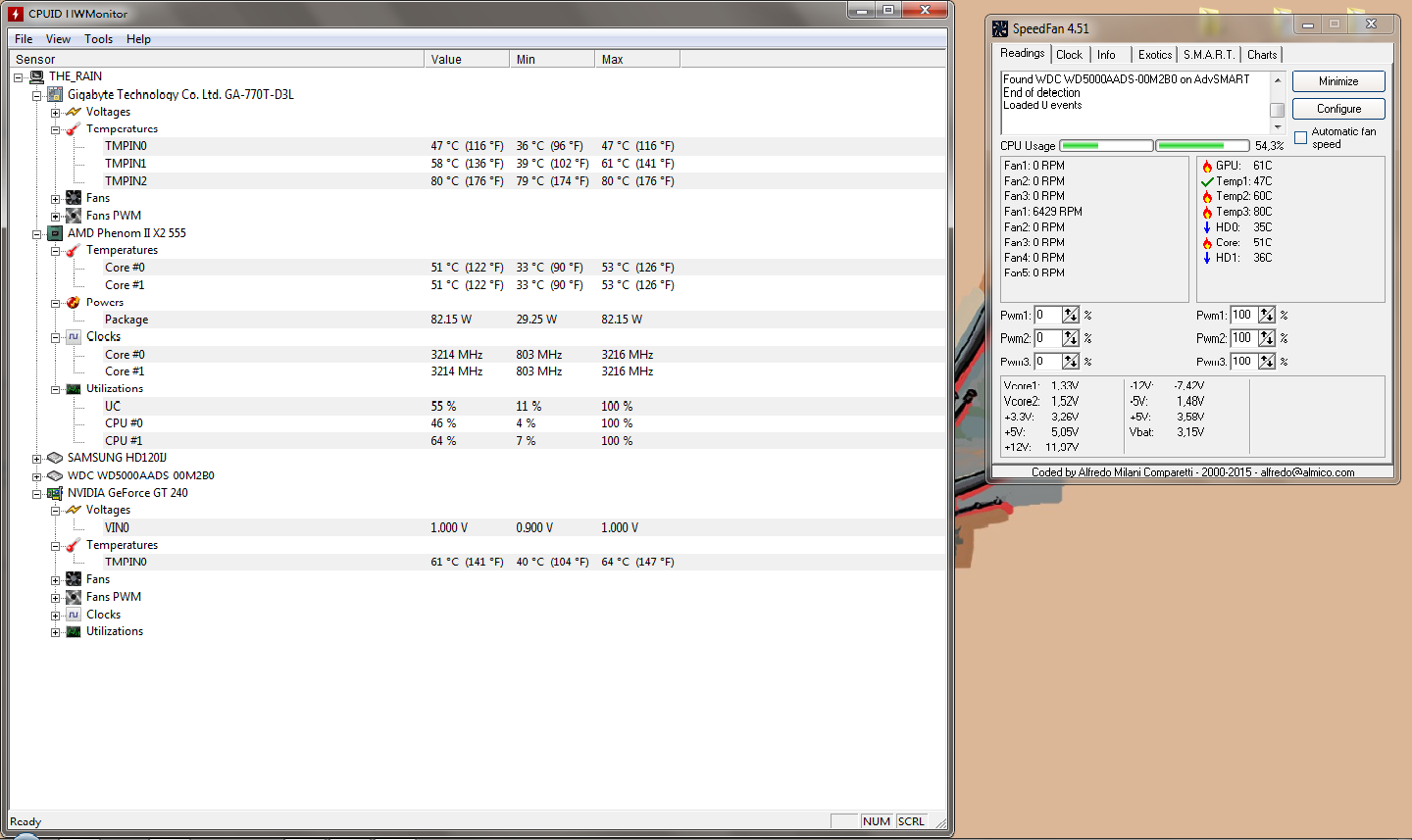Open the File menu in HWMonitor
This screenshot has height=840, width=1412.
(x=24, y=39)
